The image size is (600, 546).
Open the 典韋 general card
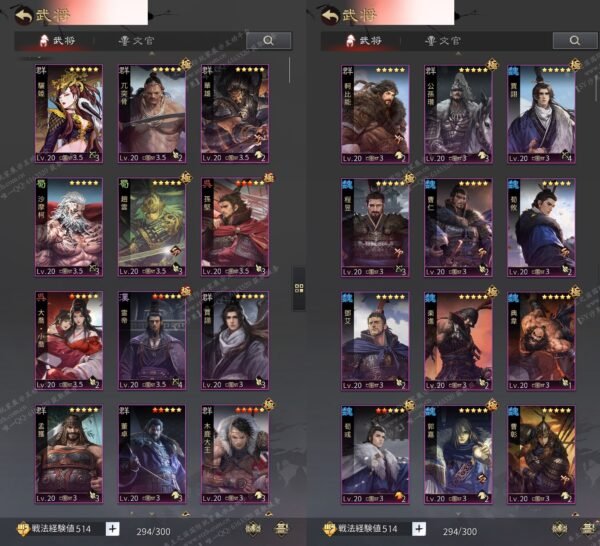coord(541,341)
